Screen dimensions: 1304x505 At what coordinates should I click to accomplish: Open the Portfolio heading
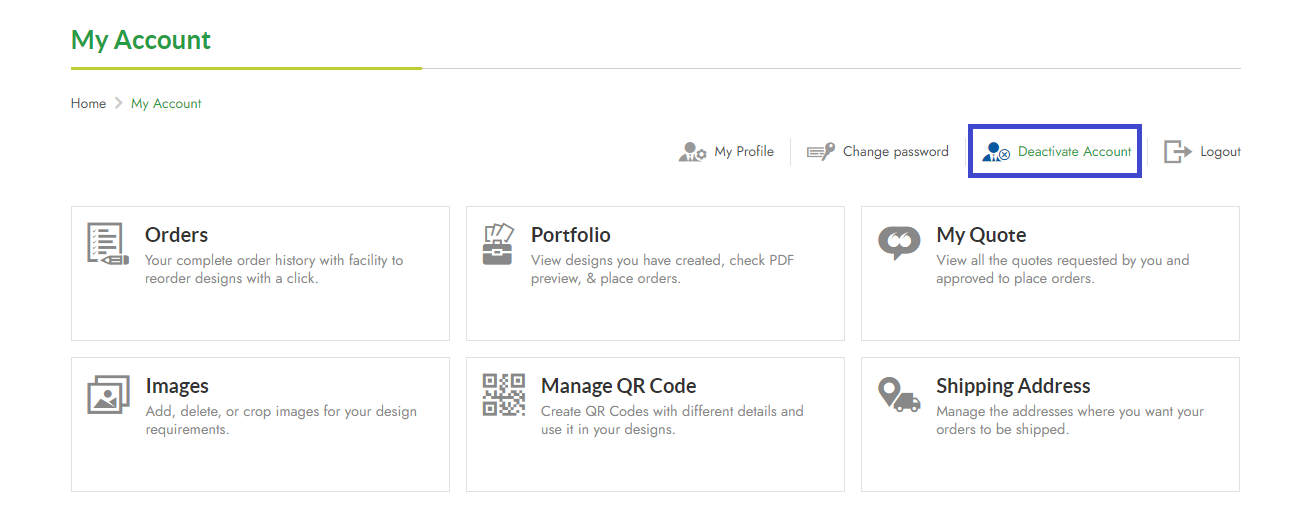[570, 235]
